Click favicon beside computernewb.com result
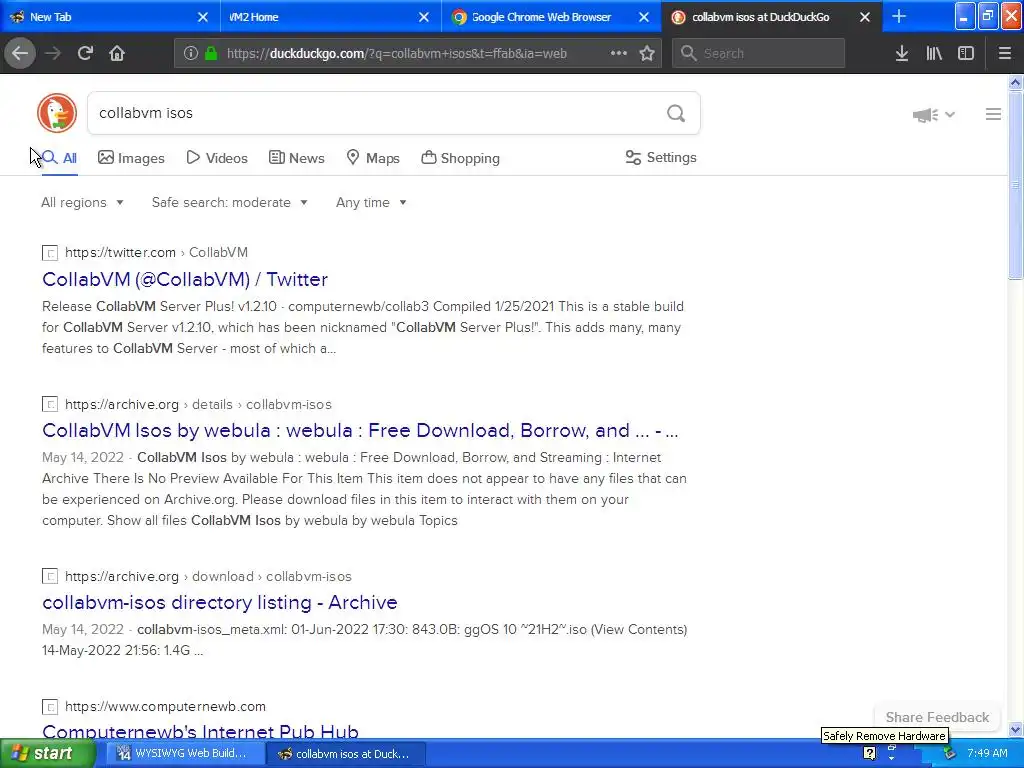1024x768 pixels. [x=50, y=707]
